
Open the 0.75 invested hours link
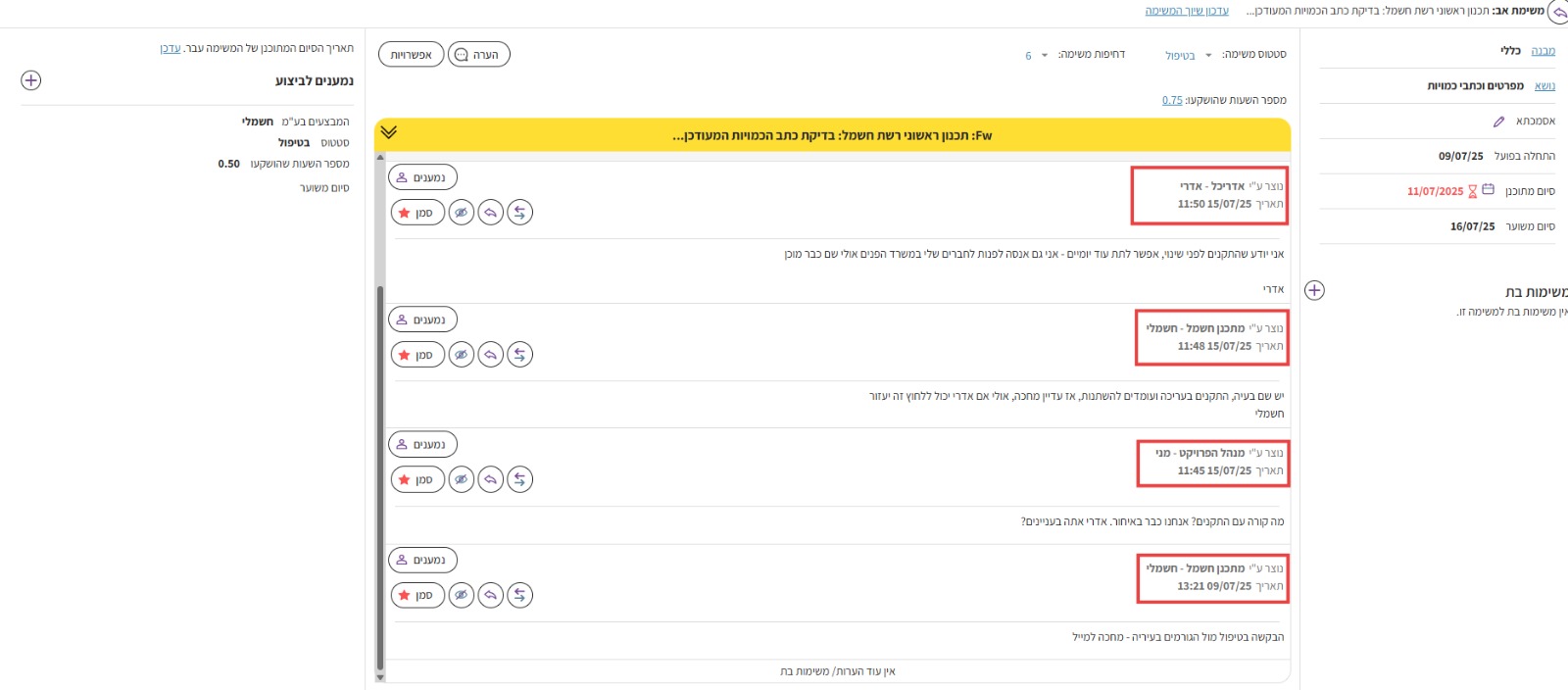[x=1172, y=100]
